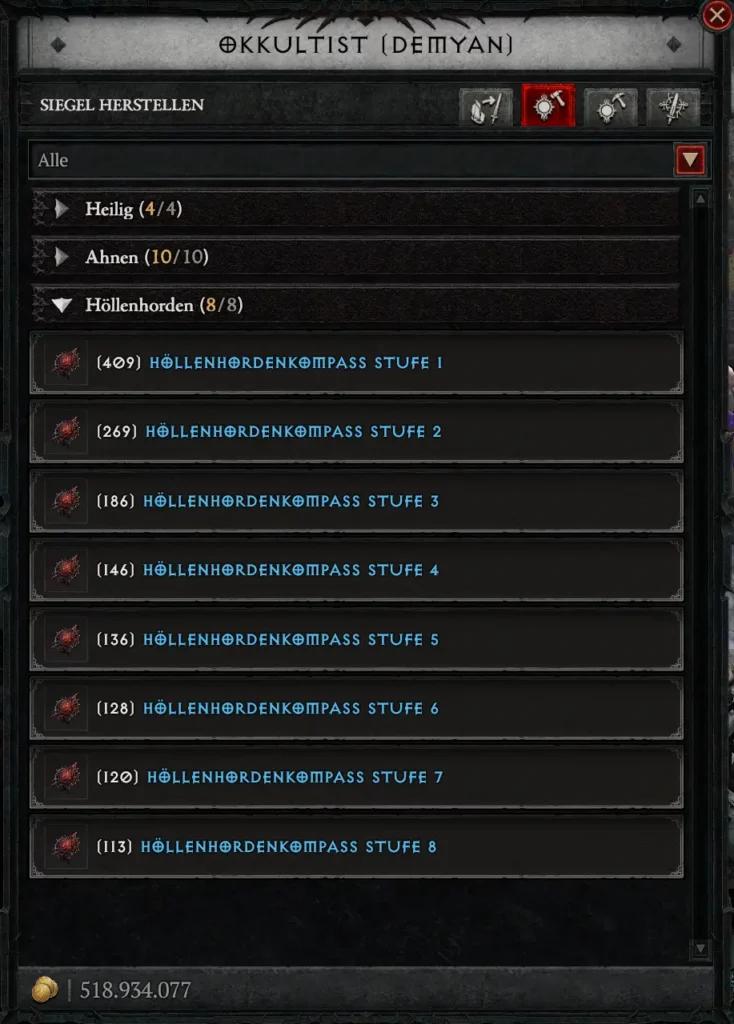Screen dimensions: 734x1024
Task: Click the gold coins currency icon
Action: 44,989
